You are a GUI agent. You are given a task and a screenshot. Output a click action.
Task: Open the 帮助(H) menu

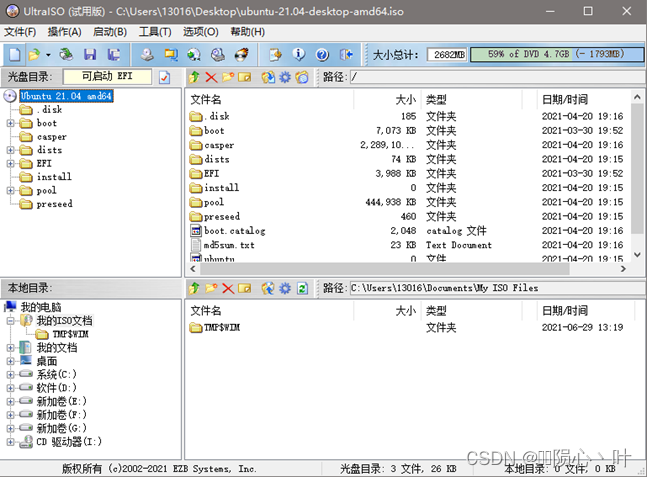click(x=248, y=32)
